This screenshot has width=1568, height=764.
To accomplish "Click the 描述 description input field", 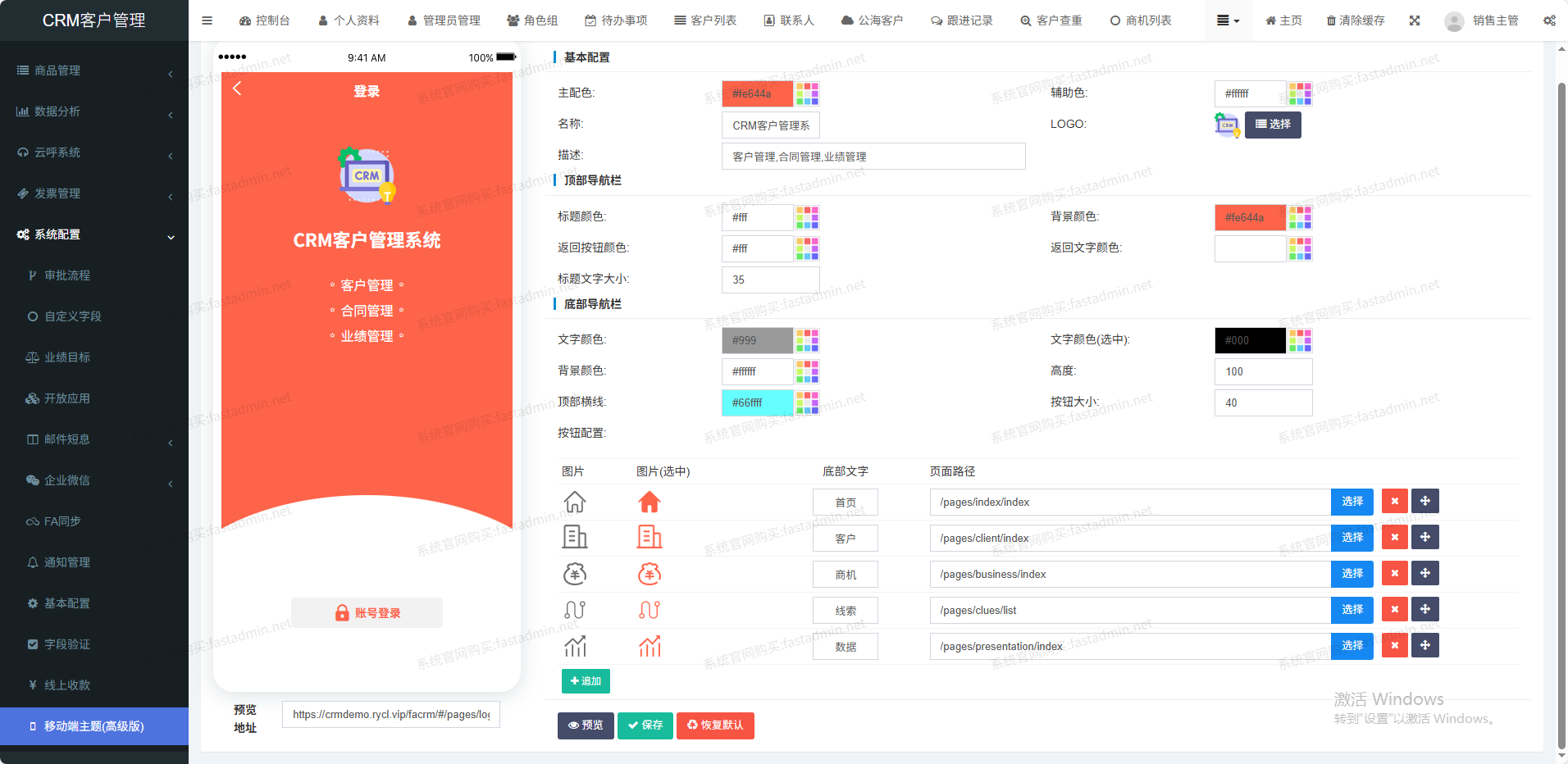I will (x=873, y=157).
